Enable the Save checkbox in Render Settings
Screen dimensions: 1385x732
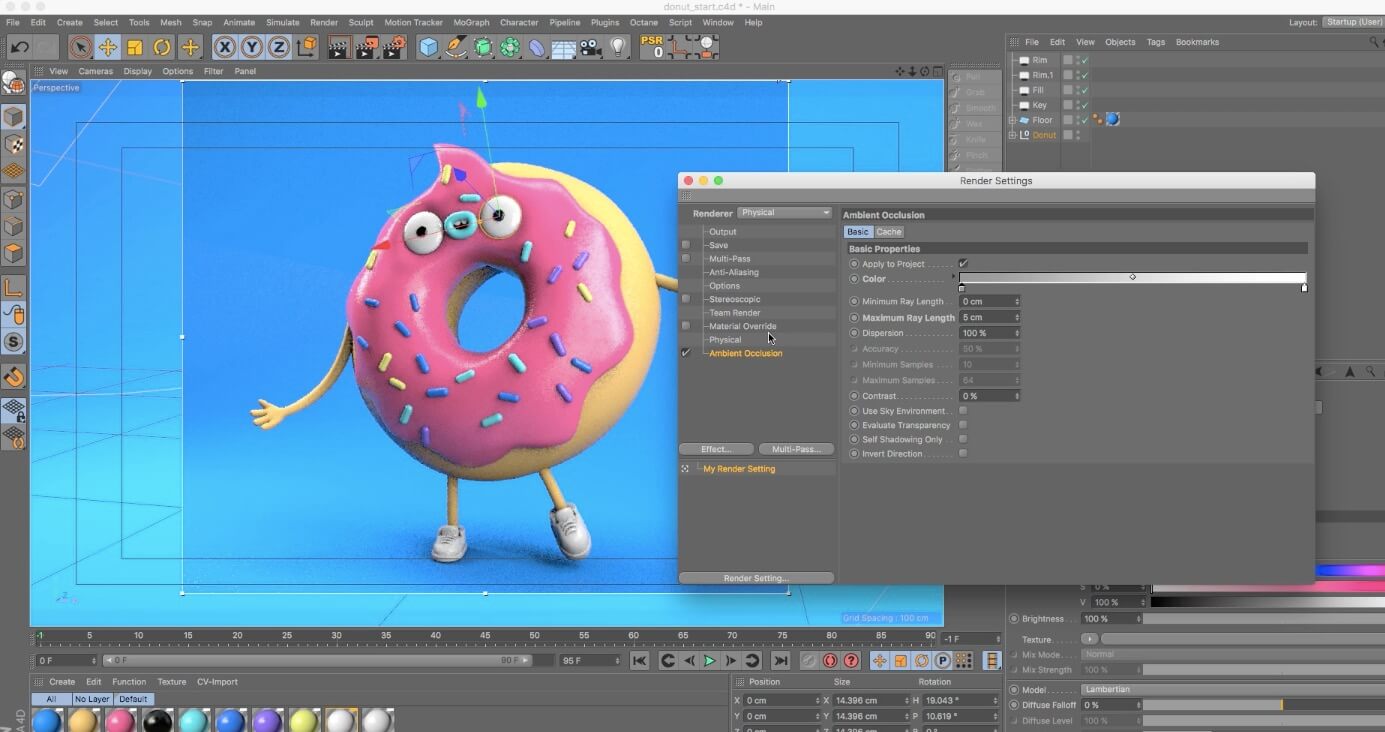pyautogui.click(x=686, y=245)
